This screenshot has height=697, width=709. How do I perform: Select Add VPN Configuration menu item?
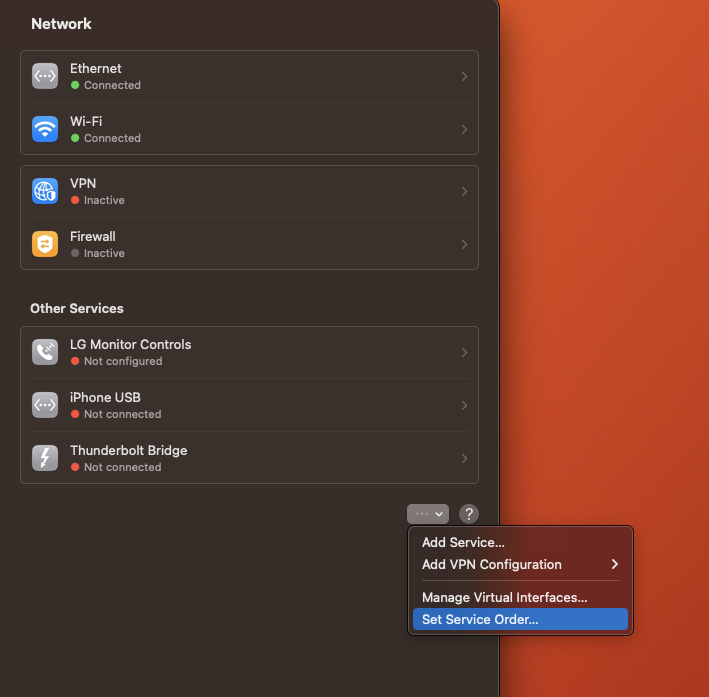520,564
